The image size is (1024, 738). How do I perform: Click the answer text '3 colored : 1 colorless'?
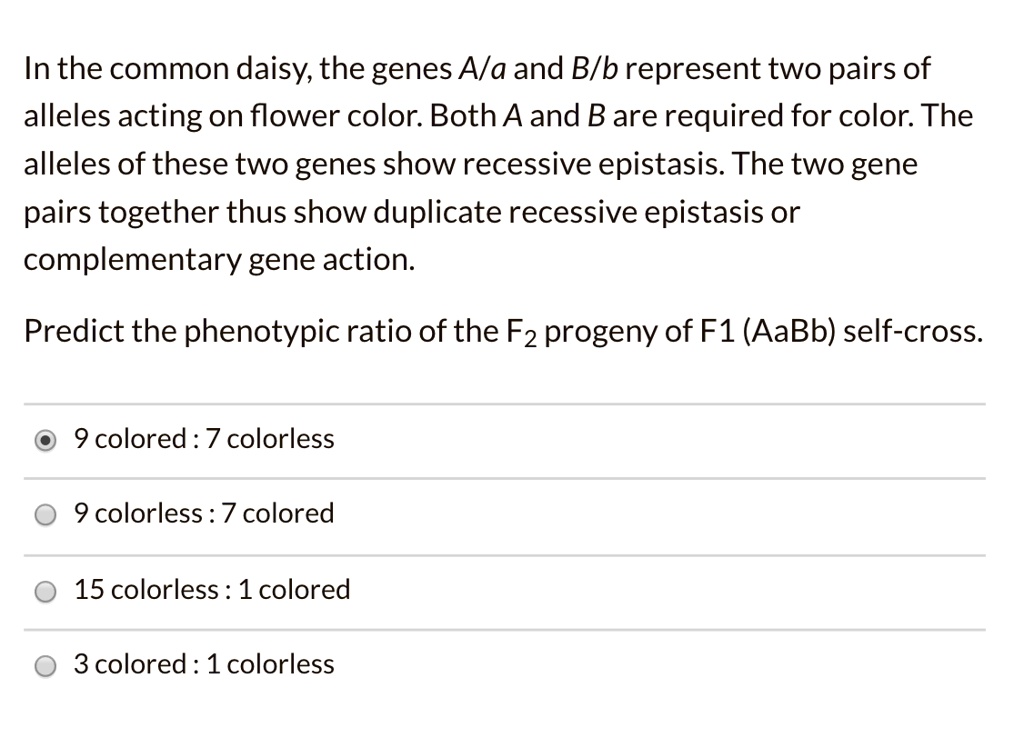pos(204,663)
